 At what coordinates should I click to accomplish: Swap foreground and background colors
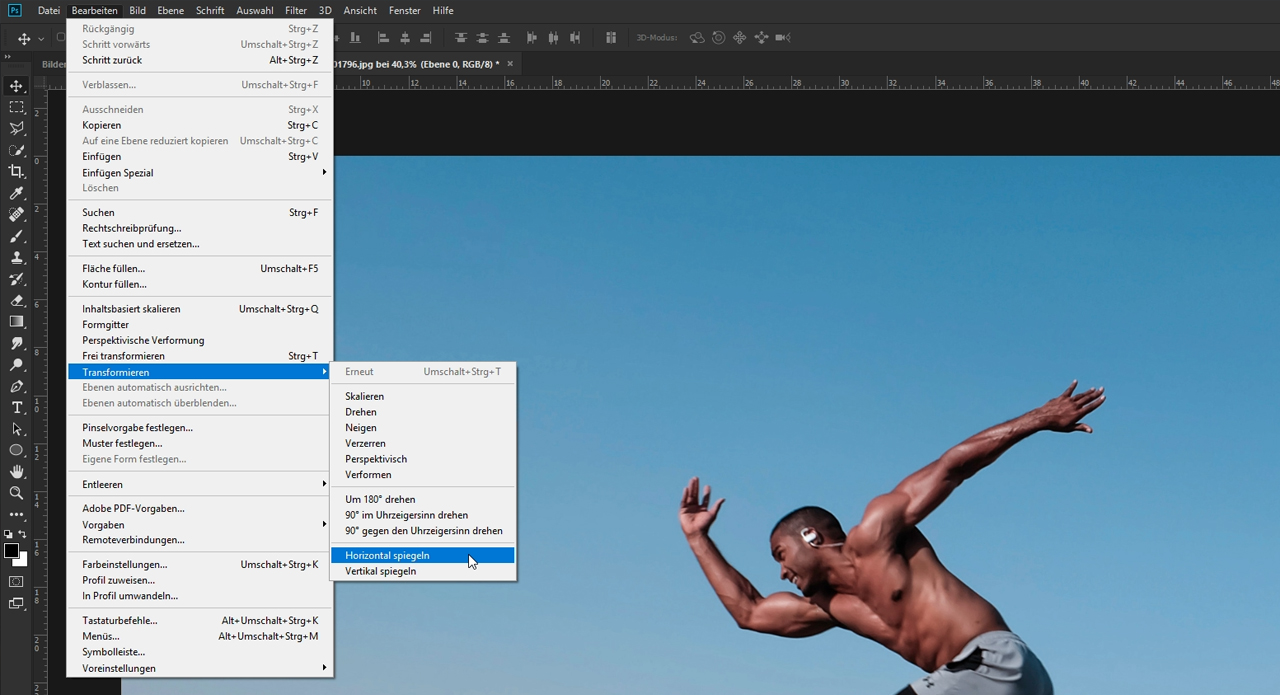22,535
